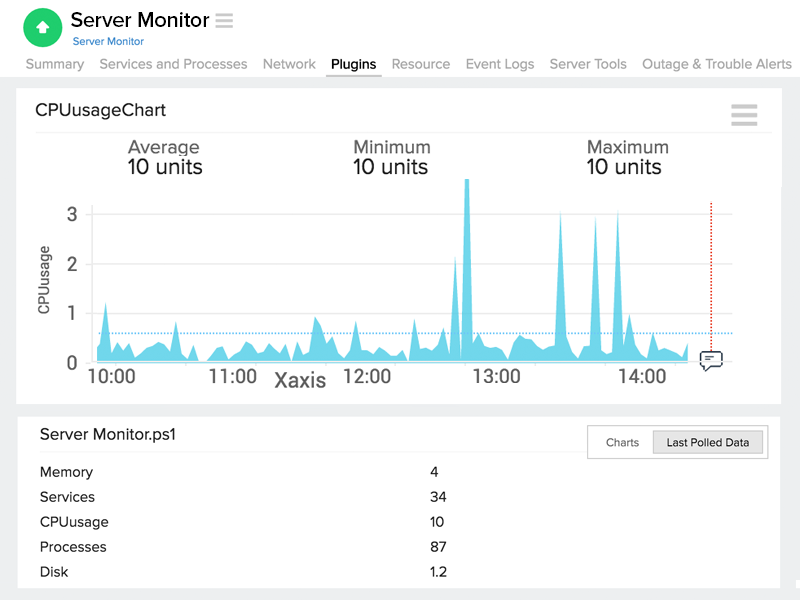Open the hamburger menu beside Server Monitor title

pos(224,20)
